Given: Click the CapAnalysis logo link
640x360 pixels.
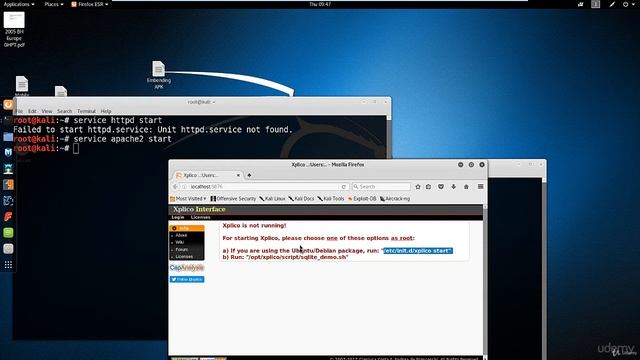Looking at the screenshot, I should click(187, 268).
